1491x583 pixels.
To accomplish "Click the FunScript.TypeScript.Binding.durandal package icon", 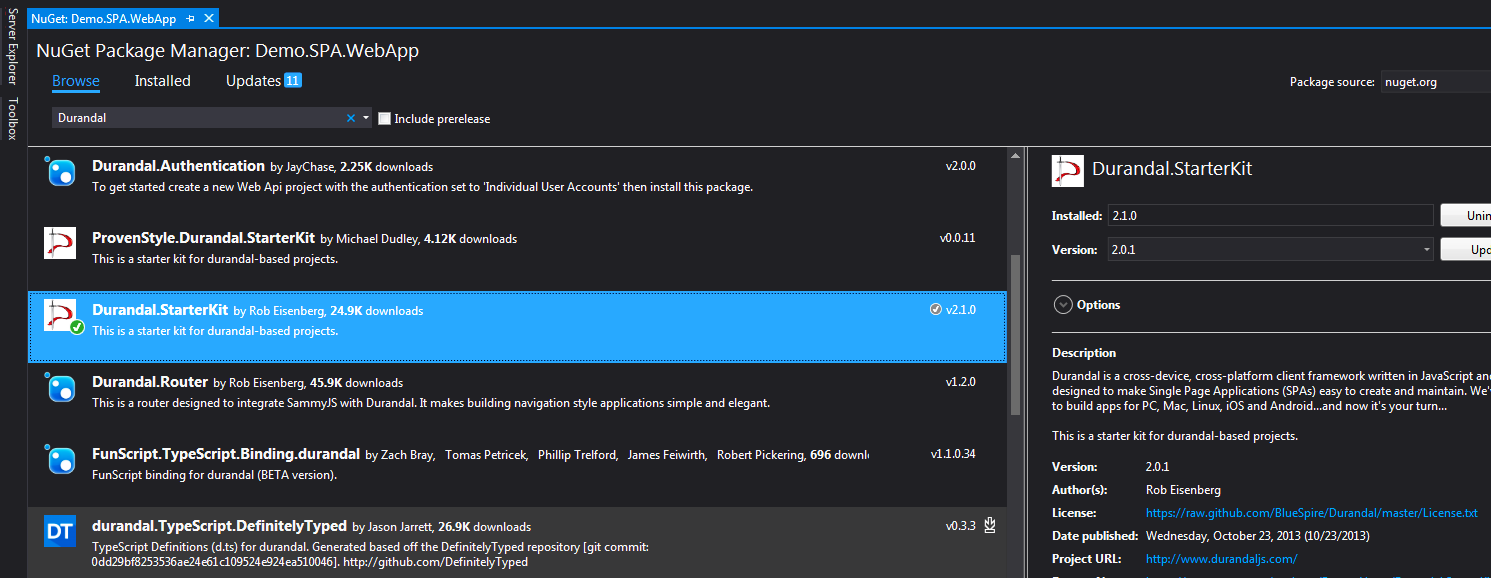I will pyautogui.click(x=61, y=460).
